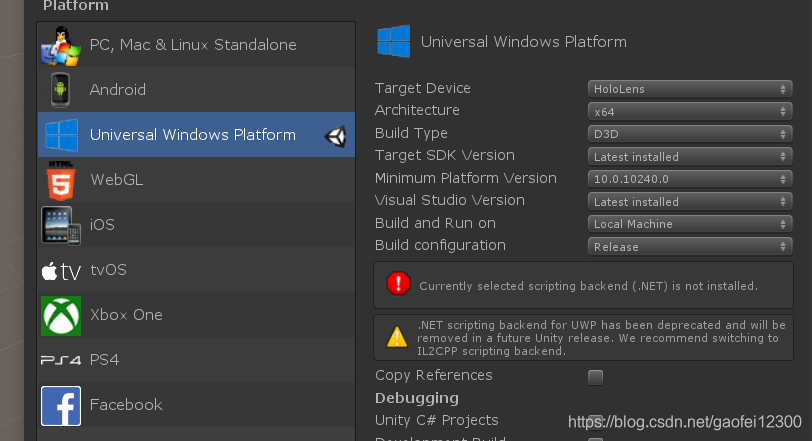The width and height of the screenshot is (812, 441).
Task: Click the PS4 logo icon
Action: coord(61,360)
